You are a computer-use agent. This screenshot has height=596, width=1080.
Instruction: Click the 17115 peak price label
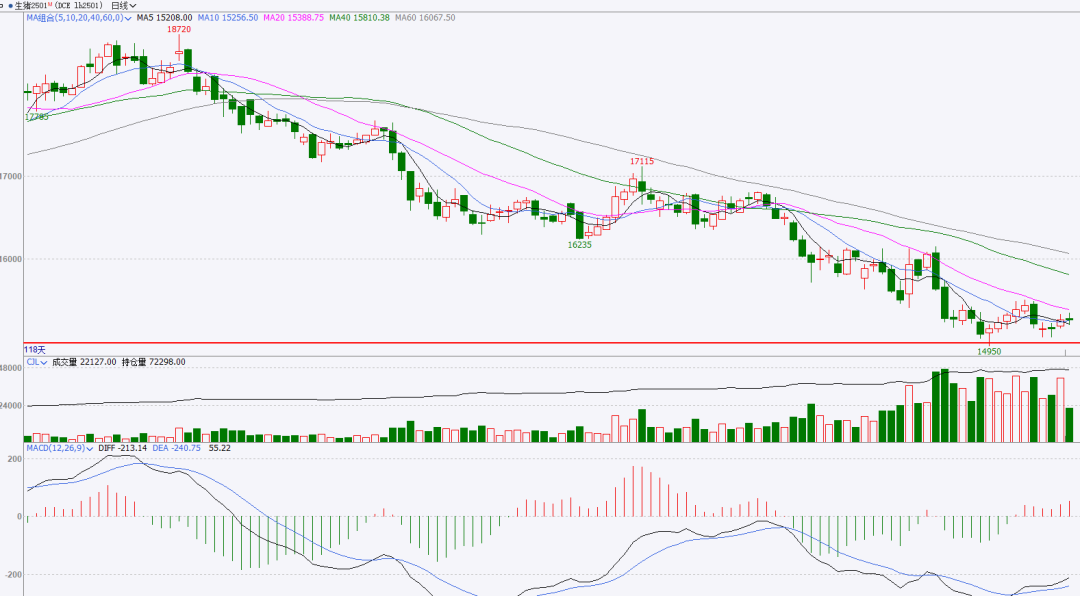(642, 161)
